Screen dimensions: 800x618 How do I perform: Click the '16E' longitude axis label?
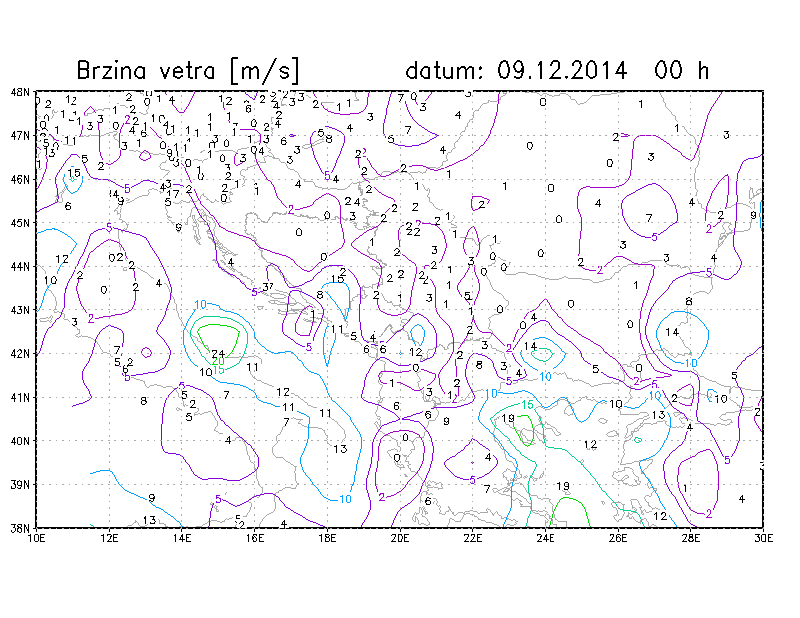pos(255,538)
